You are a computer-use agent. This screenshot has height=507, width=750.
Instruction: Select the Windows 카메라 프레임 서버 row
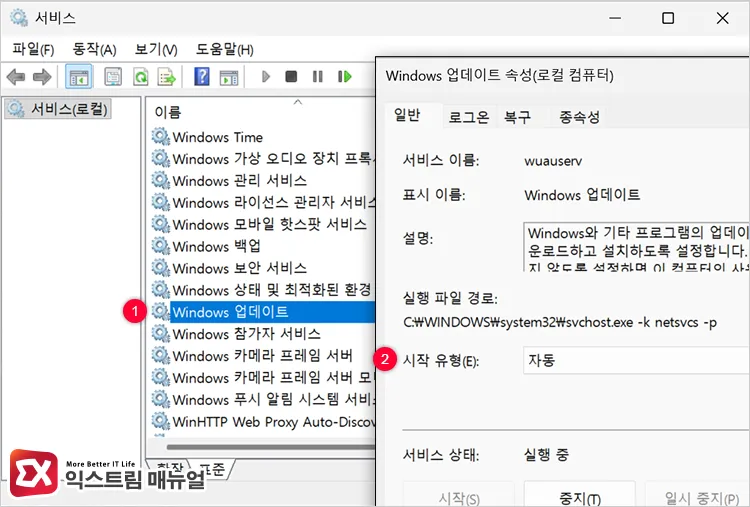click(x=262, y=356)
